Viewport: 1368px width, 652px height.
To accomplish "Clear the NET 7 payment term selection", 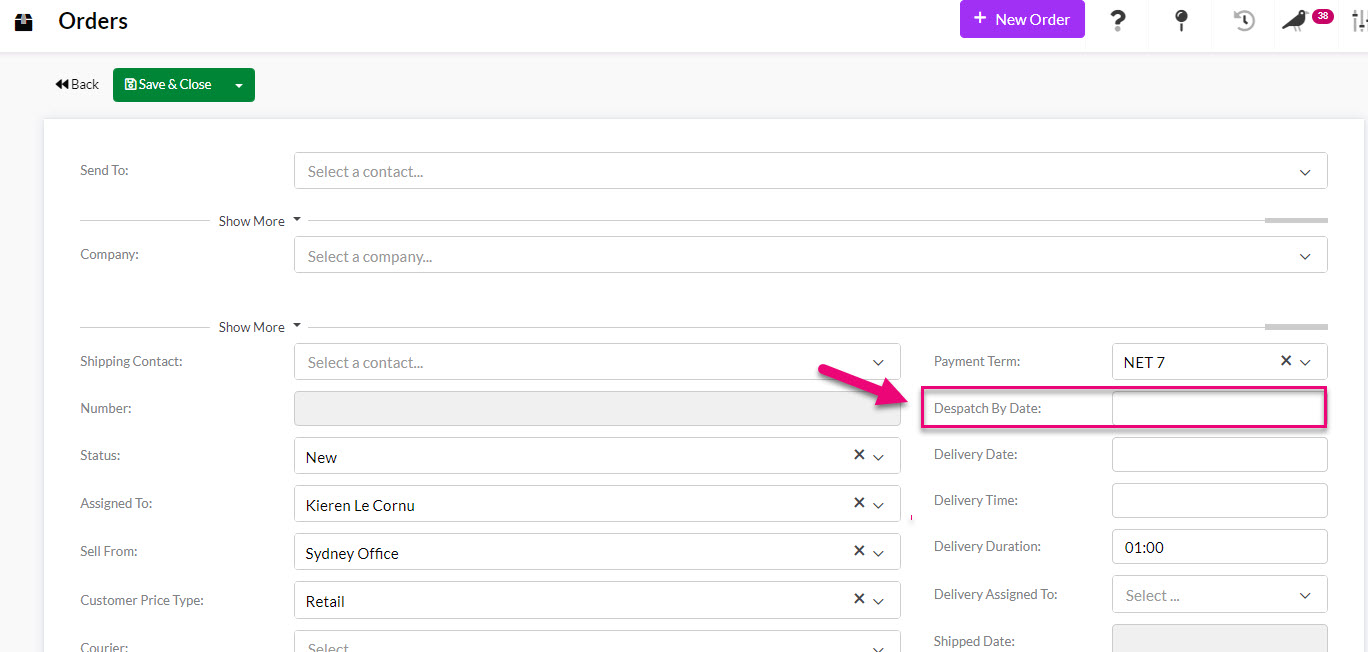I will click(1287, 361).
